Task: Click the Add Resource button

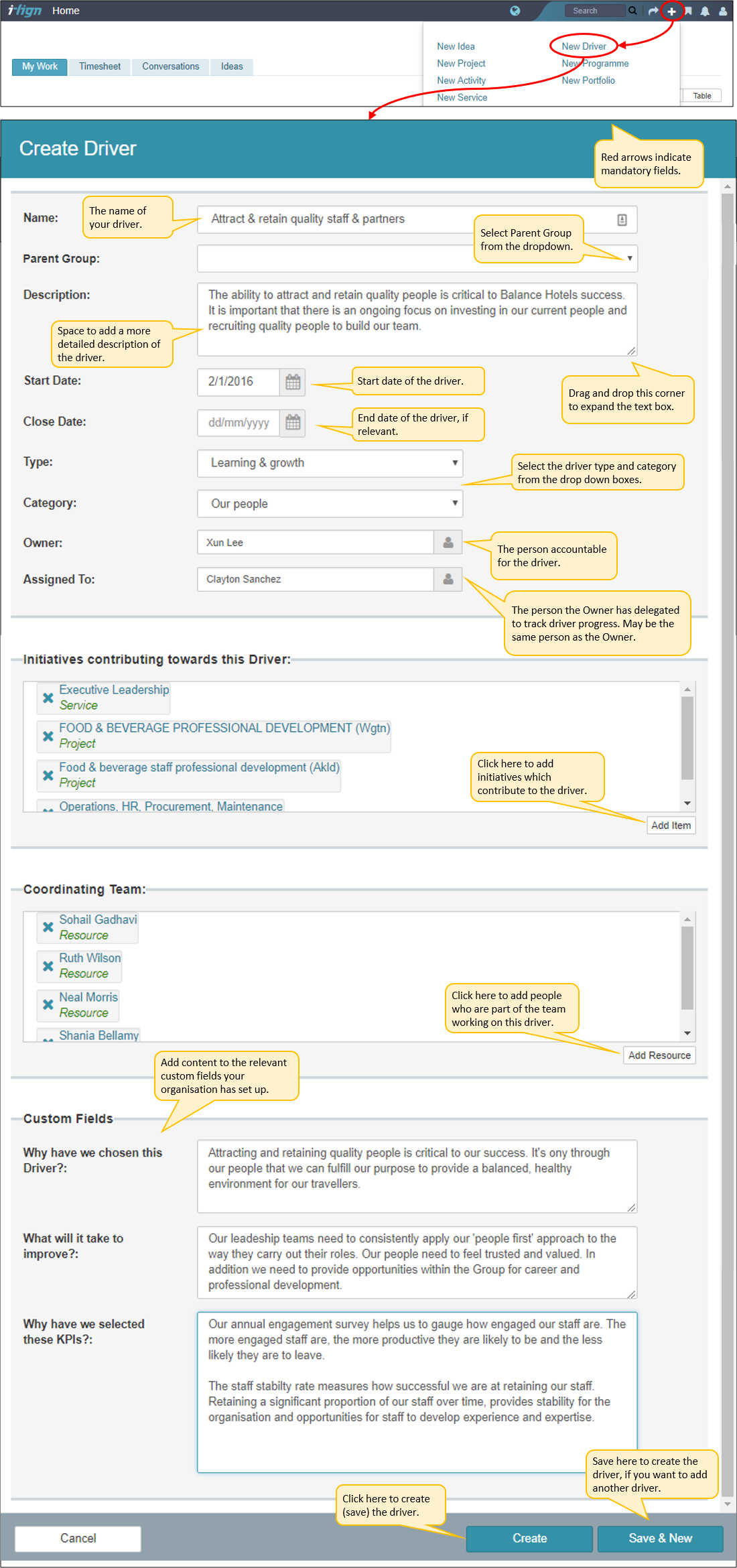Action: 659,1055
